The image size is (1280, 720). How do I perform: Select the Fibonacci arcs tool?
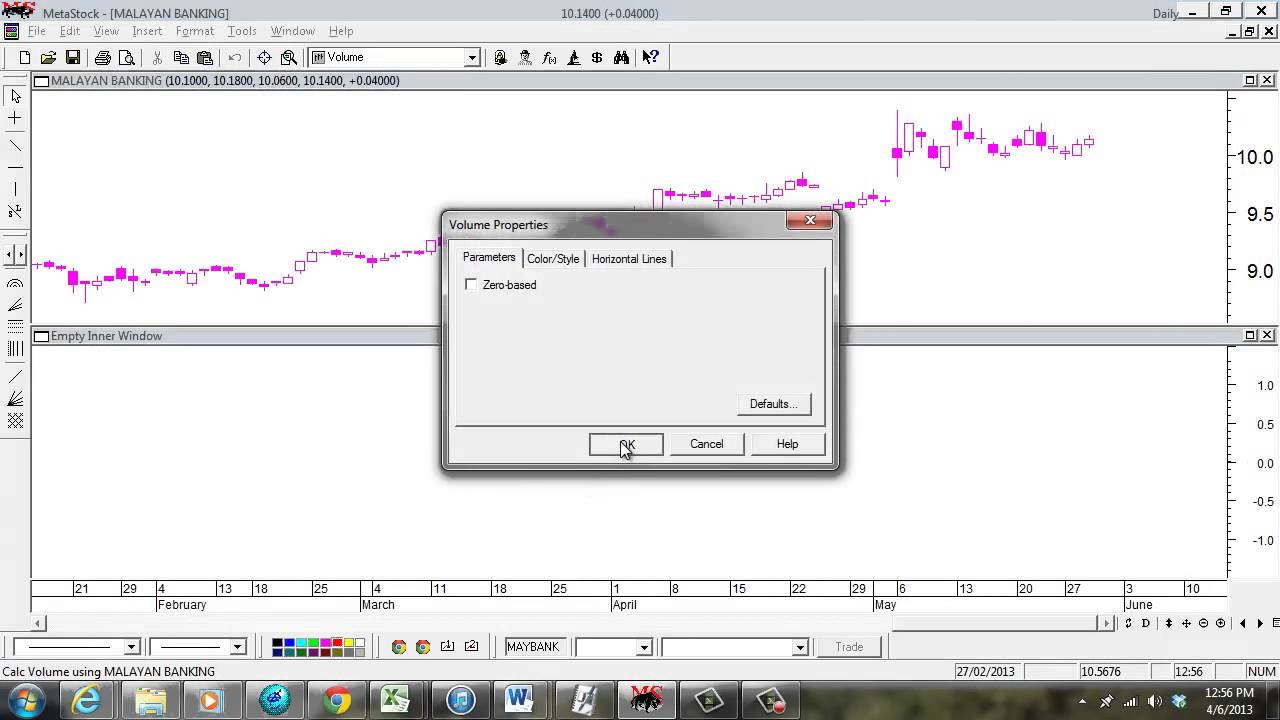click(15, 284)
